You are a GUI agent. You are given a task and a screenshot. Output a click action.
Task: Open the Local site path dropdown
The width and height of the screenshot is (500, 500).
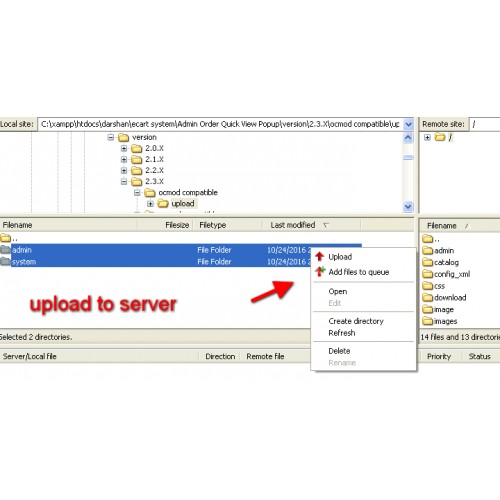[408, 124]
